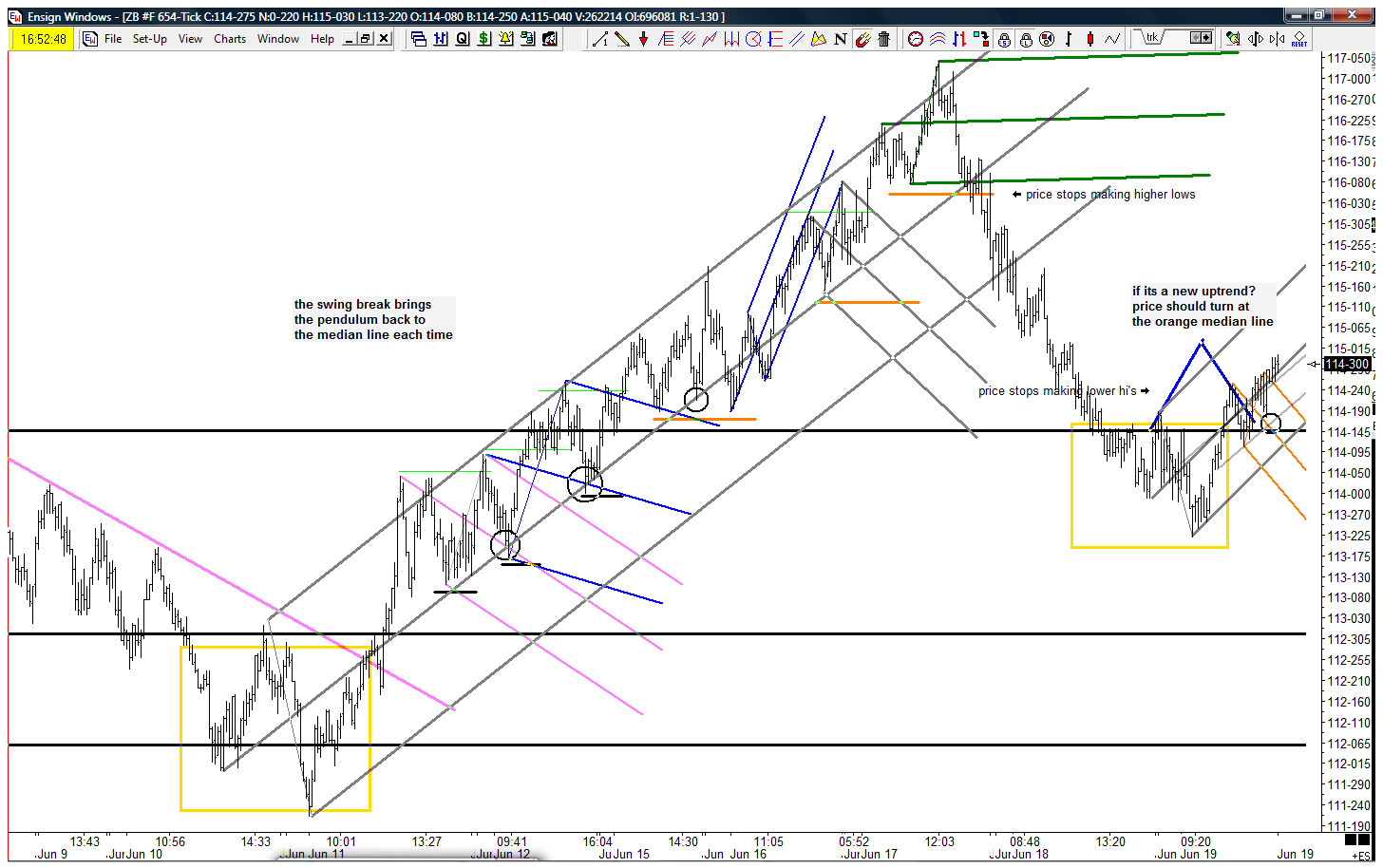Viewport: 1383px width, 868px height.
Task: Open the bar chart icon in toolbar
Action: click(441, 39)
